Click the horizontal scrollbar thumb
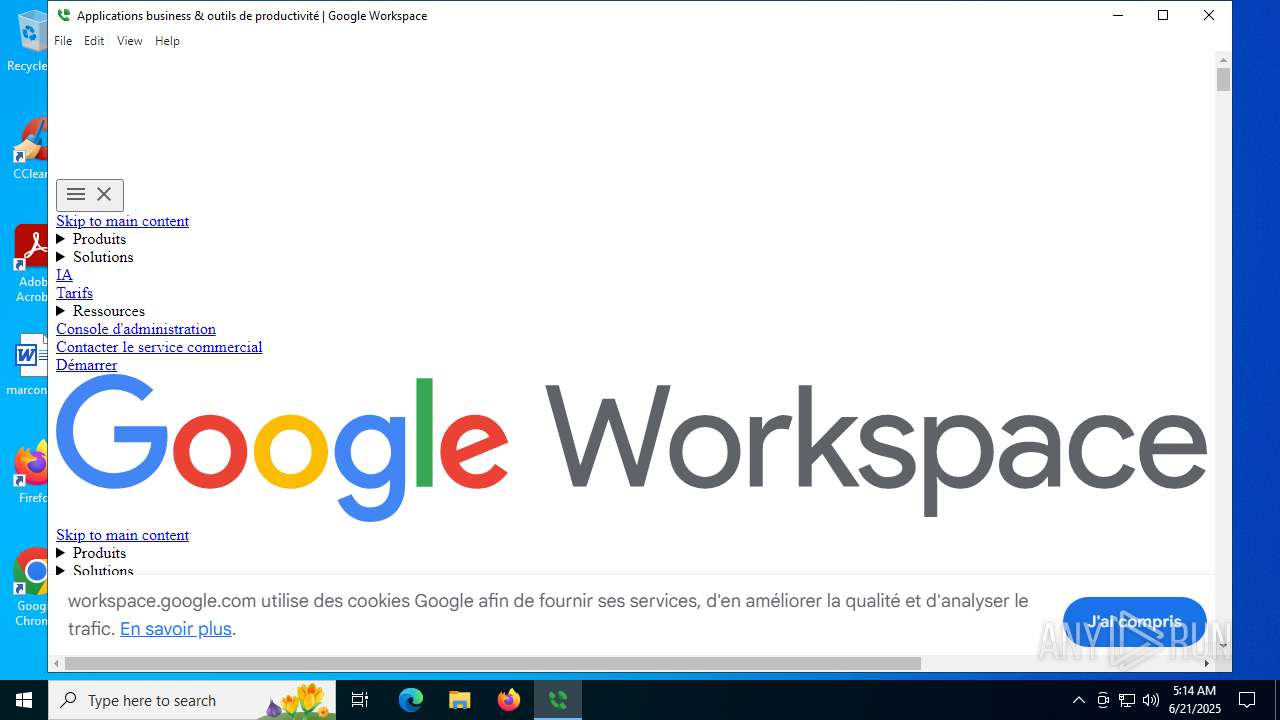 (x=492, y=663)
